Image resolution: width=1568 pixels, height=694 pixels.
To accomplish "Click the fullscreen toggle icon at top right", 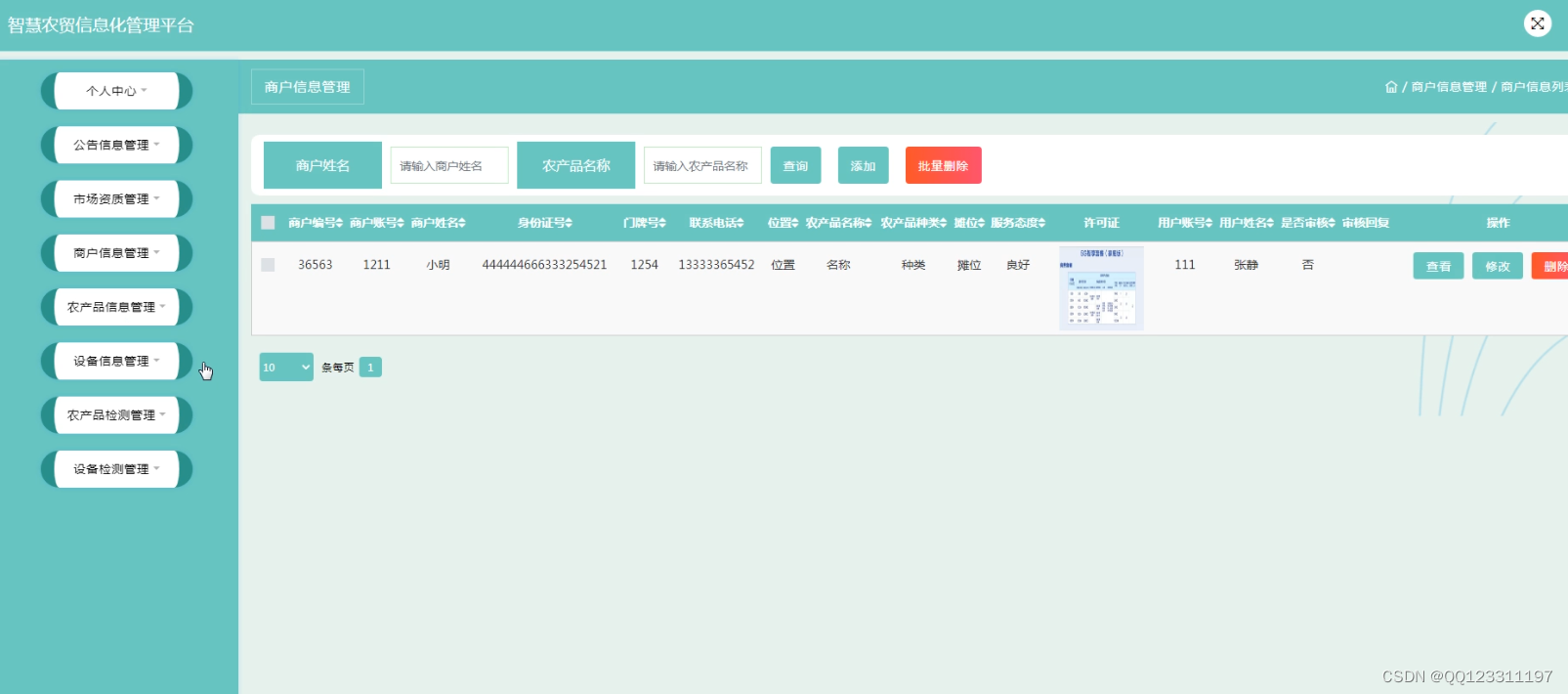I will click(1538, 23).
